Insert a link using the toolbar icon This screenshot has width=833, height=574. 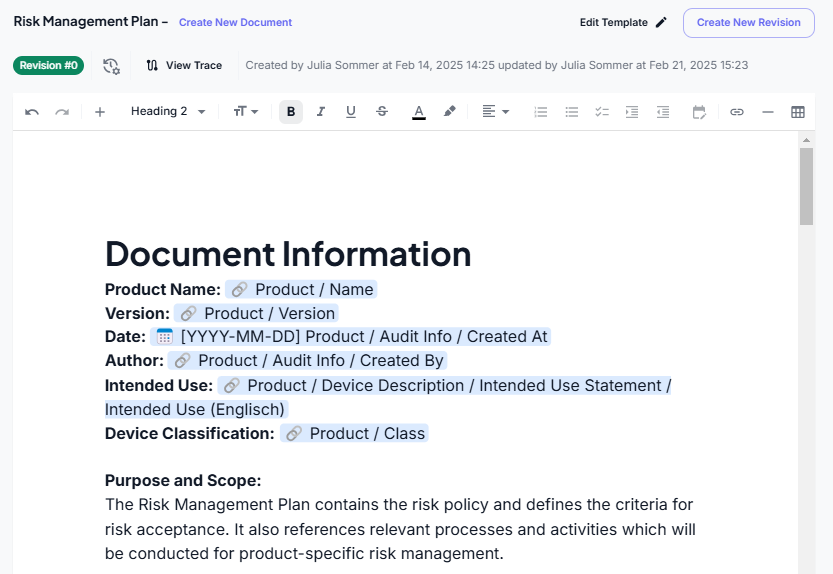[737, 112]
